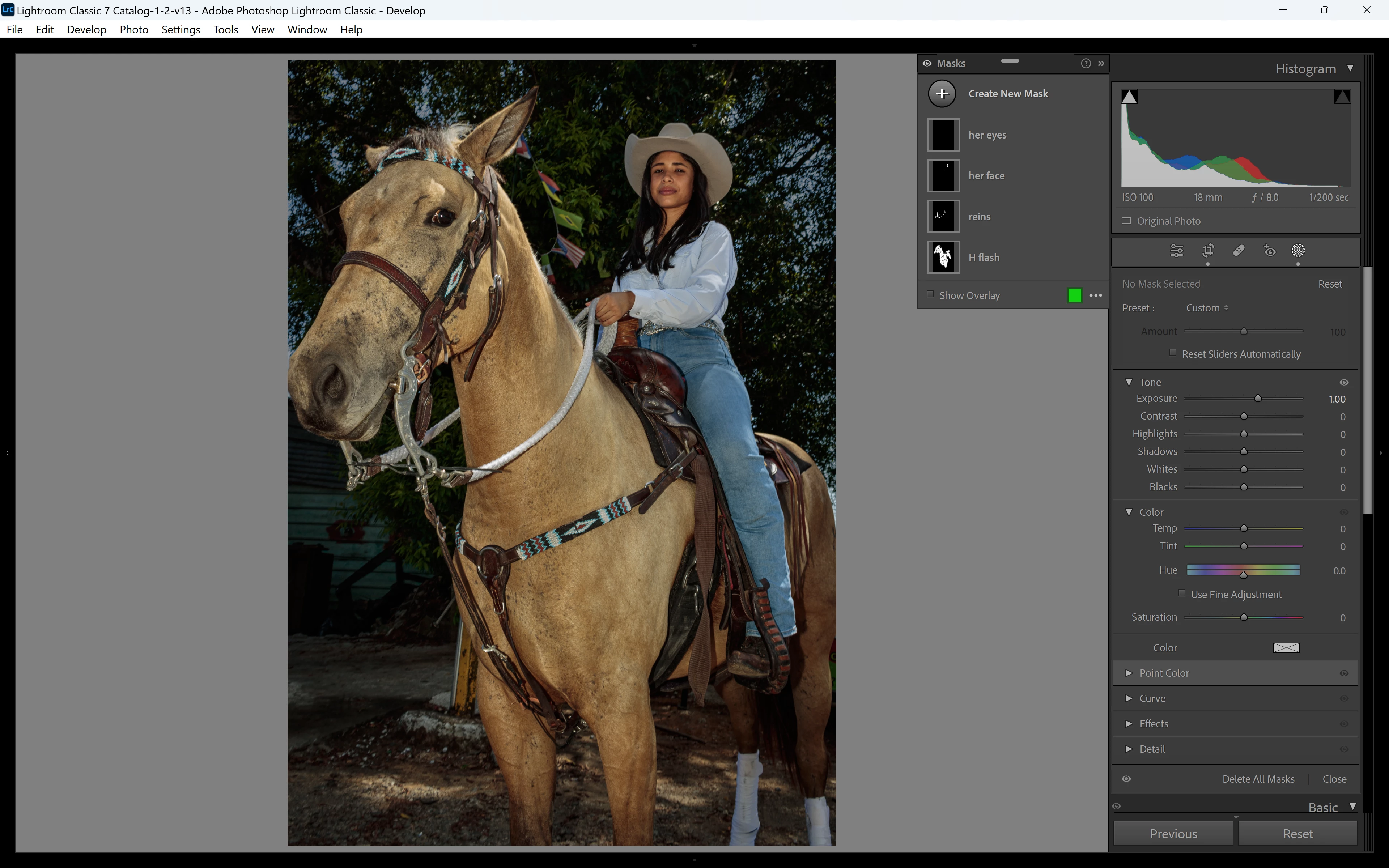Click Delete All Masks
The image size is (1389, 868).
[1258, 779]
